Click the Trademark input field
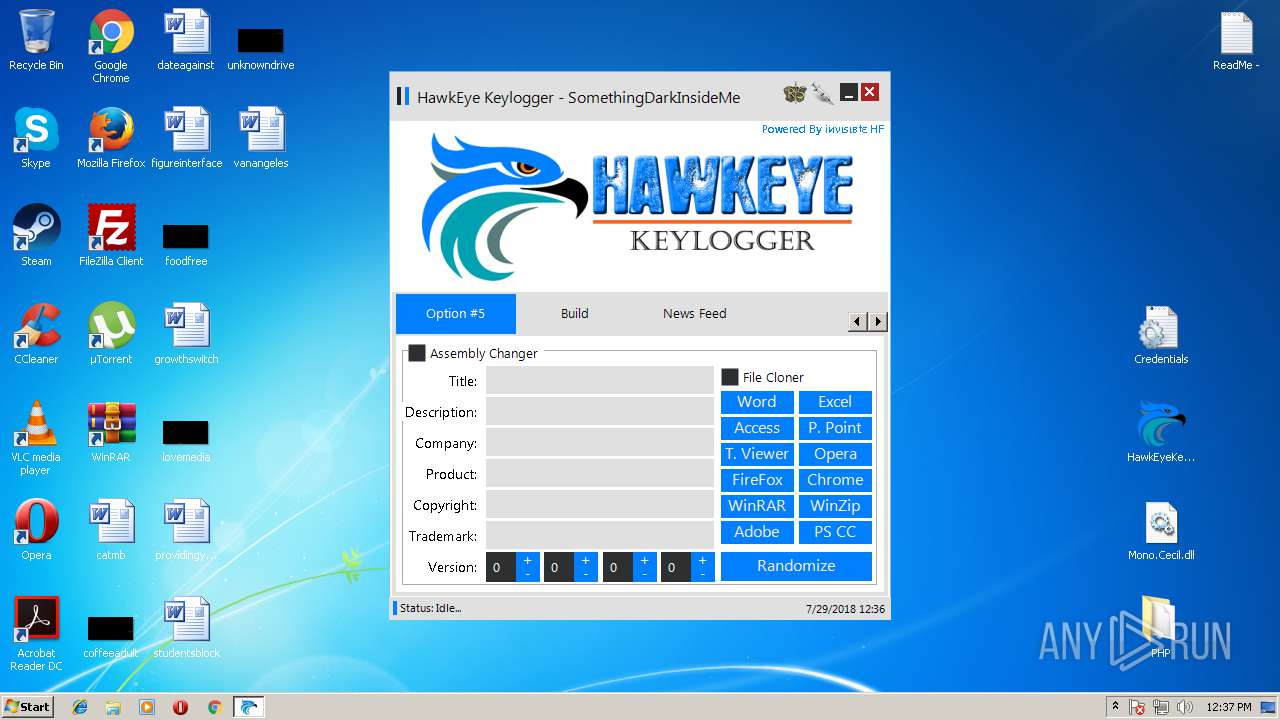Viewport: 1280px width, 720px height. [x=600, y=535]
